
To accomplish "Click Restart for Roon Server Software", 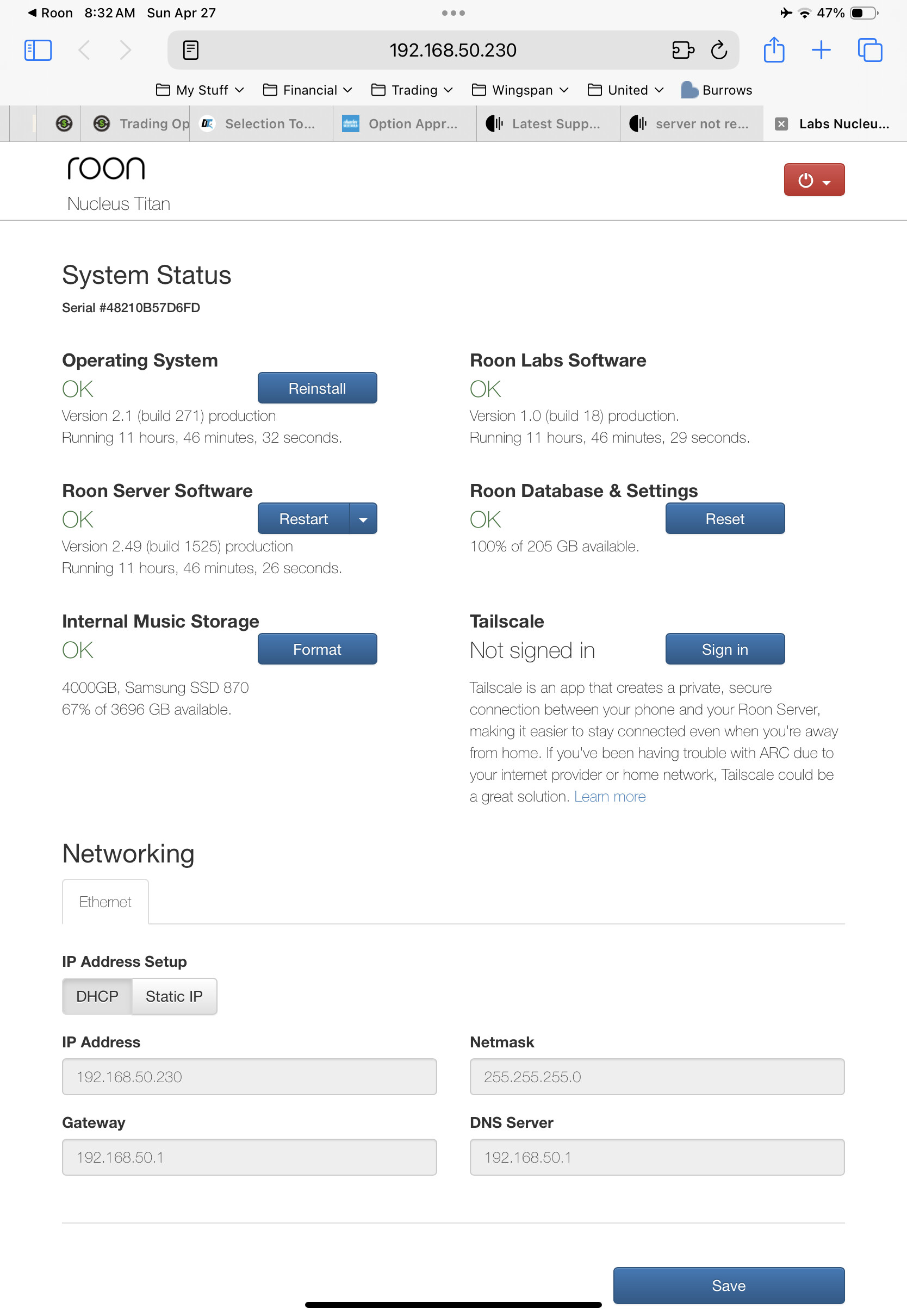I will [303, 519].
